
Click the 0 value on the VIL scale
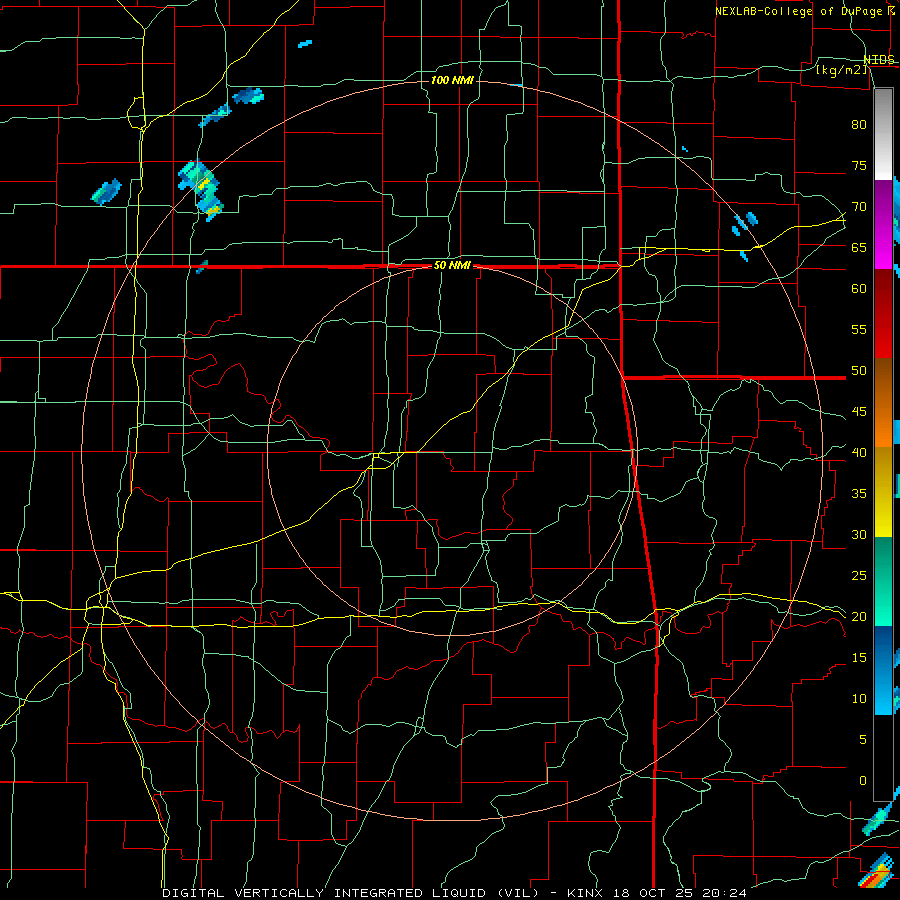[863, 781]
